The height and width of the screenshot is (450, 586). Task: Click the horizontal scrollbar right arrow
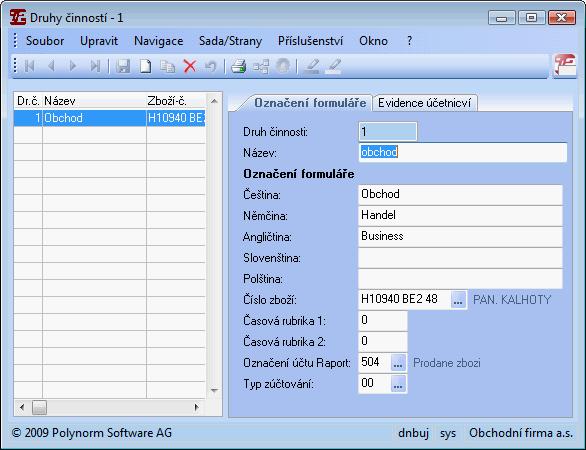[197, 407]
